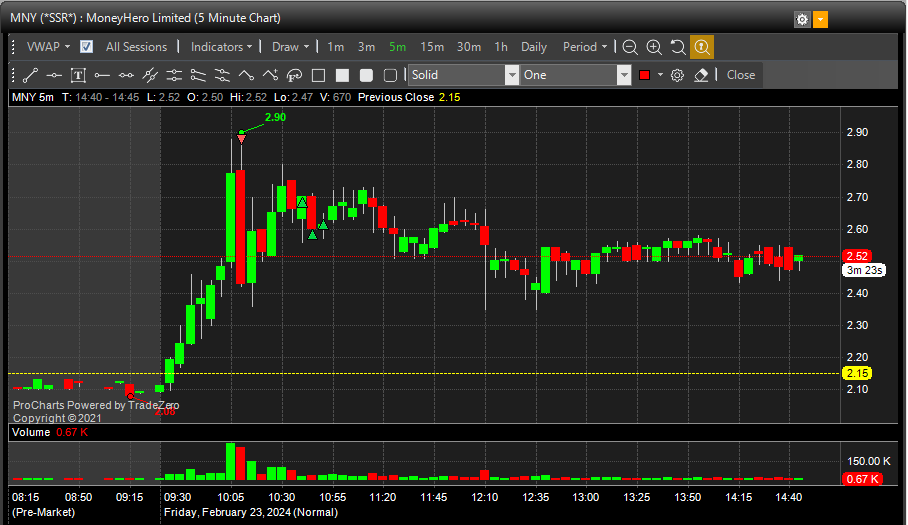
Task: Select the empty rectangle shape tool
Action: pos(318,75)
